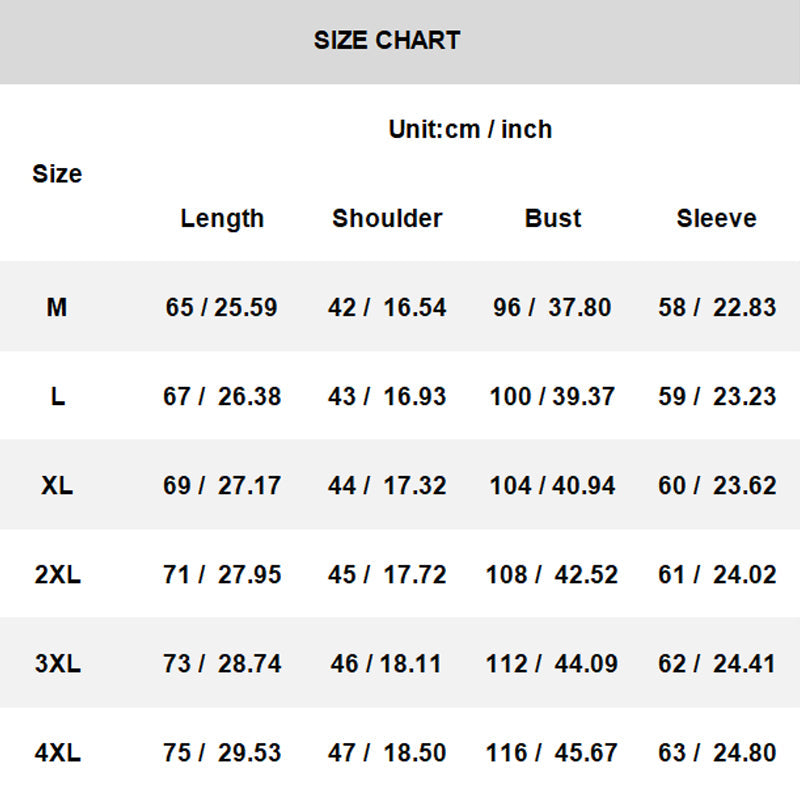This screenshot has width=800, height=800.
Task: Select the L size row label
Action: (x=57, y=396)
